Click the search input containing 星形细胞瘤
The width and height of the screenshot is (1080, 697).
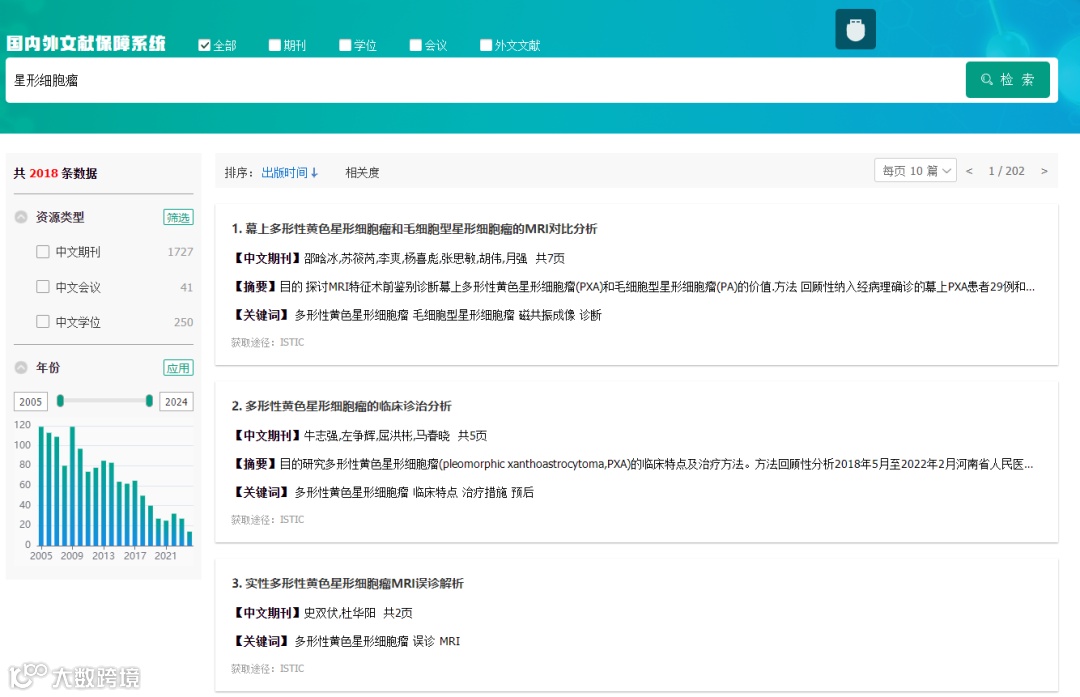click(400, 79)
